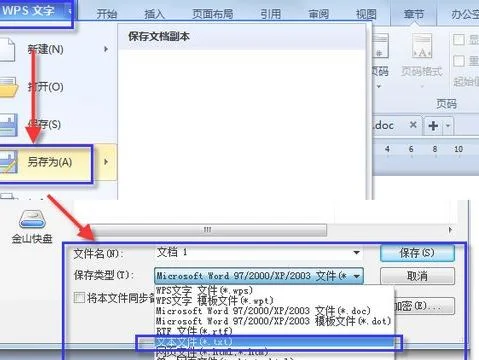
Task: Click the right arrow of horizontal scrollbar
Action: point(450,230)
